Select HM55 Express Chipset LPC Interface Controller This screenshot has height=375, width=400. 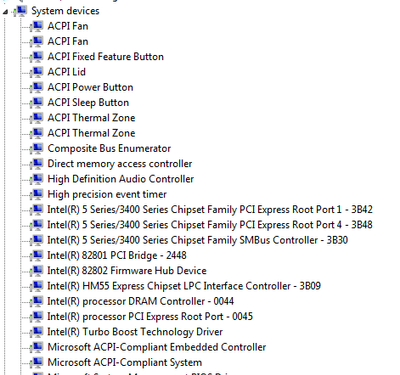184,286
